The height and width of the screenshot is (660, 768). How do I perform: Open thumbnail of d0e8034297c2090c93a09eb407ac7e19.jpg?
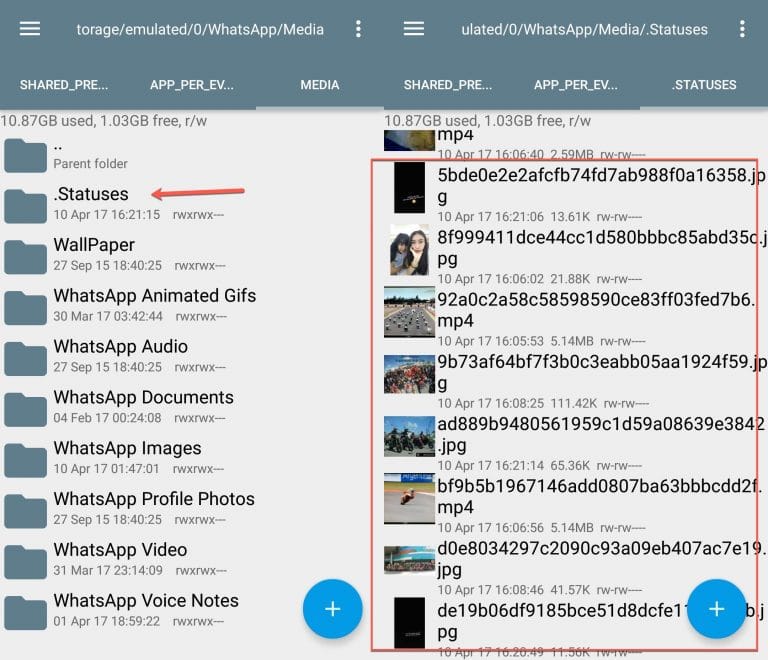(x=409, y=560)
